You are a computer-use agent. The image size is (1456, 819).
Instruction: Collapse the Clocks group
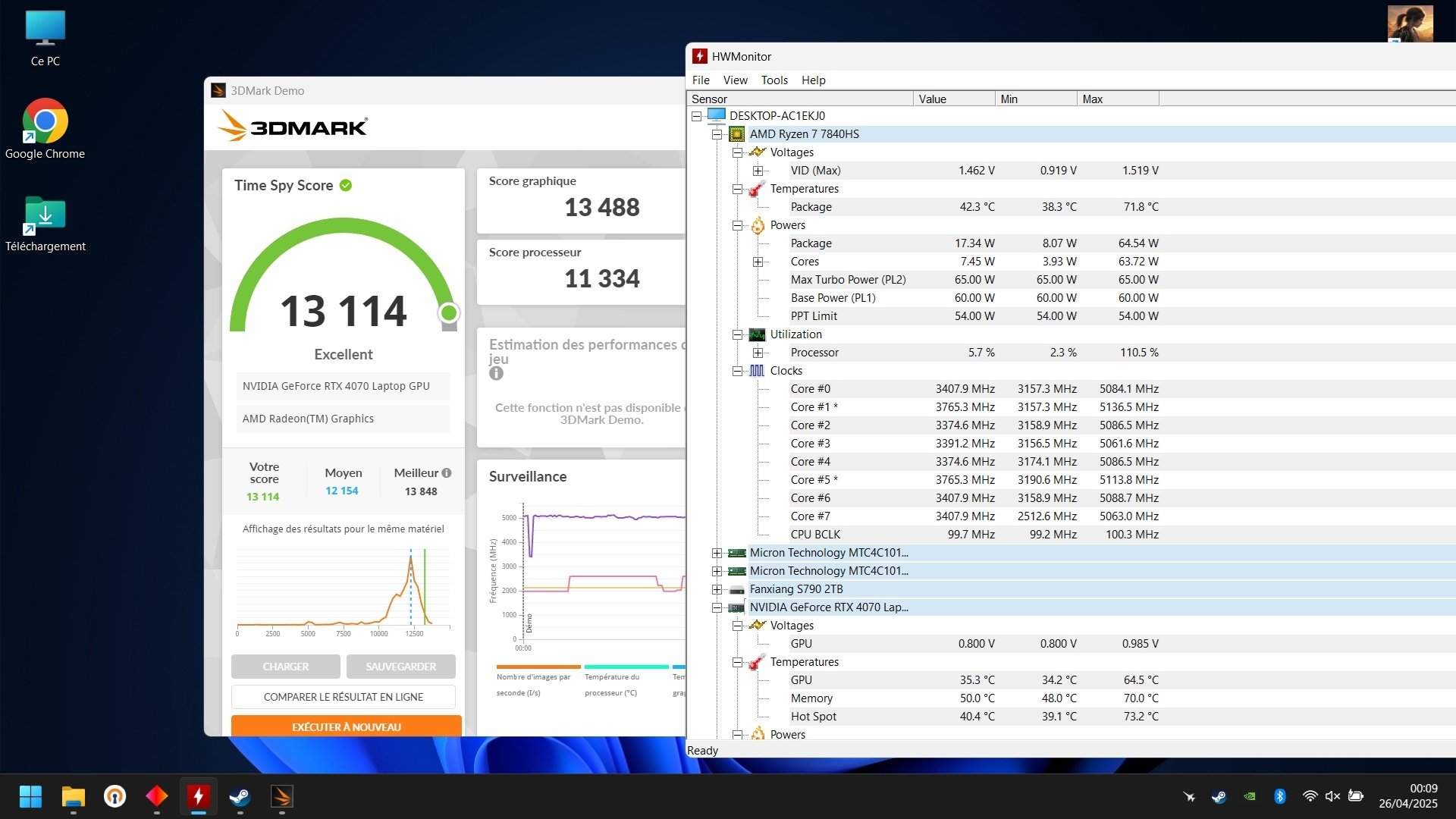click(737, 371)
